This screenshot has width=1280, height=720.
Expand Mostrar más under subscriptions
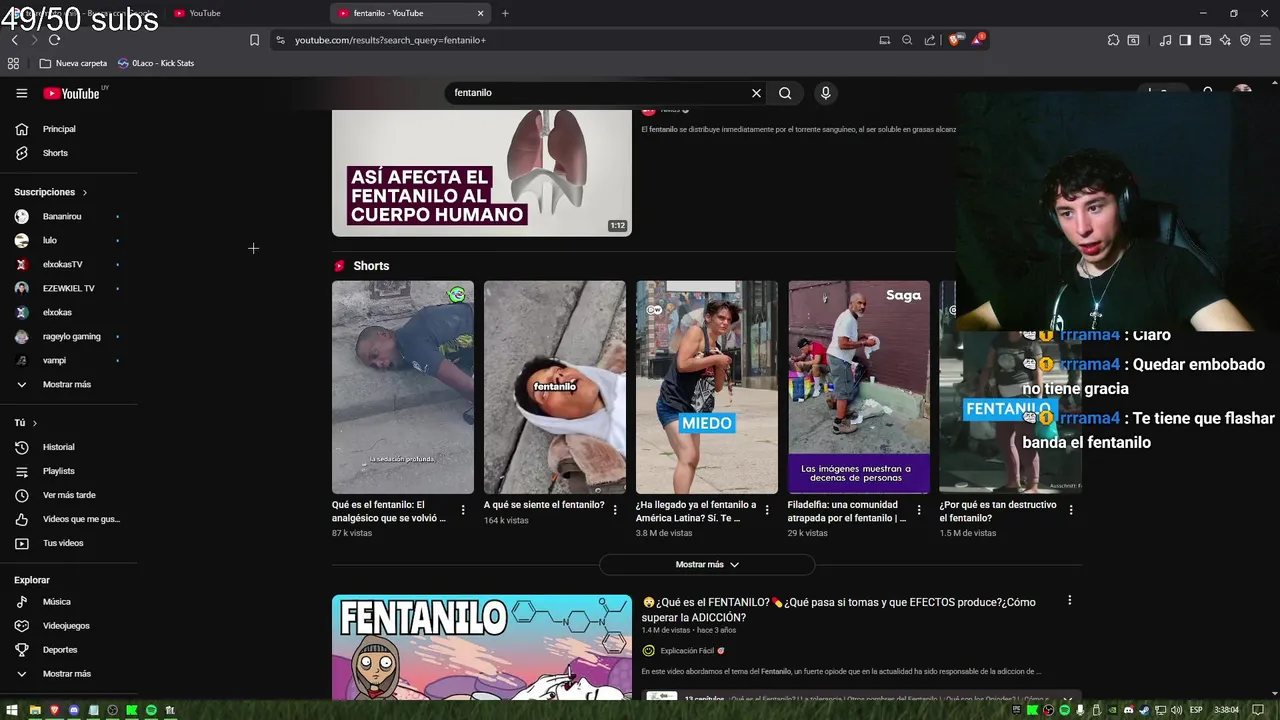(x=68, y=384)
